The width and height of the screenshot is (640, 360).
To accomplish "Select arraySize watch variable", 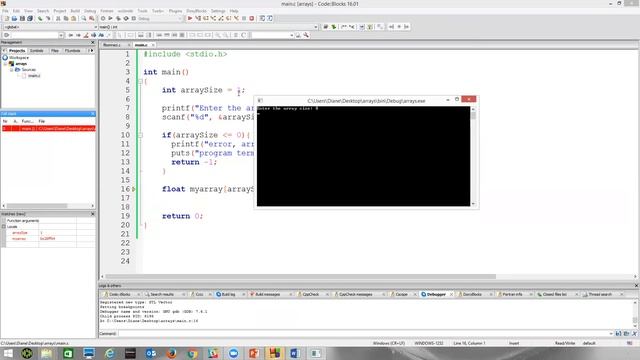I will pyautogui.click(x=20, y=233).
